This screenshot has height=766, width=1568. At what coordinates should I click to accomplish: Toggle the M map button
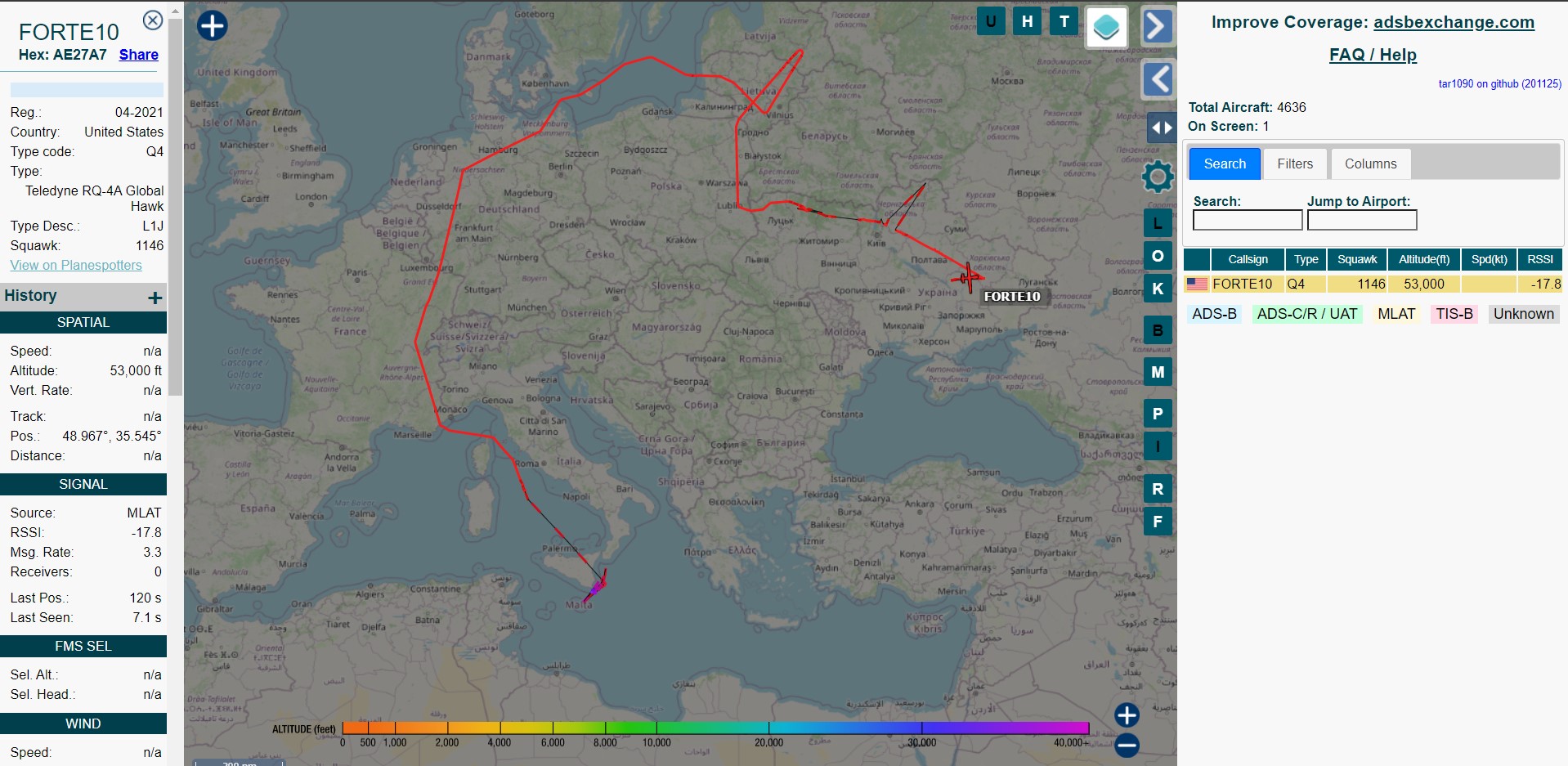pyautogui.click(x=1158, y=372)
